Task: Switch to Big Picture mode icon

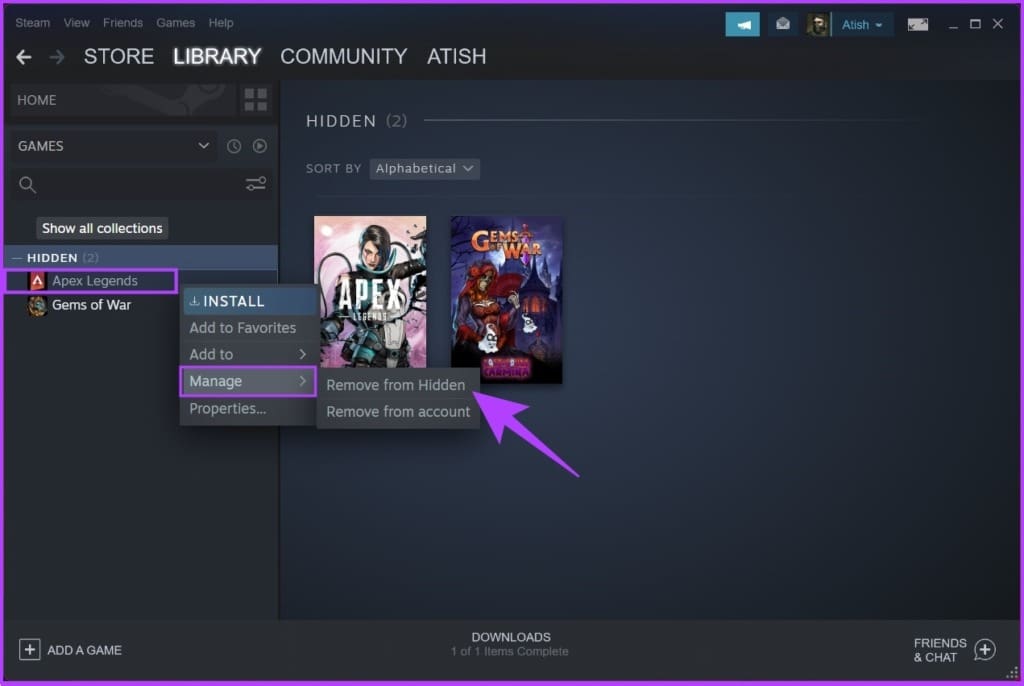Action: (x=918, y=25)
